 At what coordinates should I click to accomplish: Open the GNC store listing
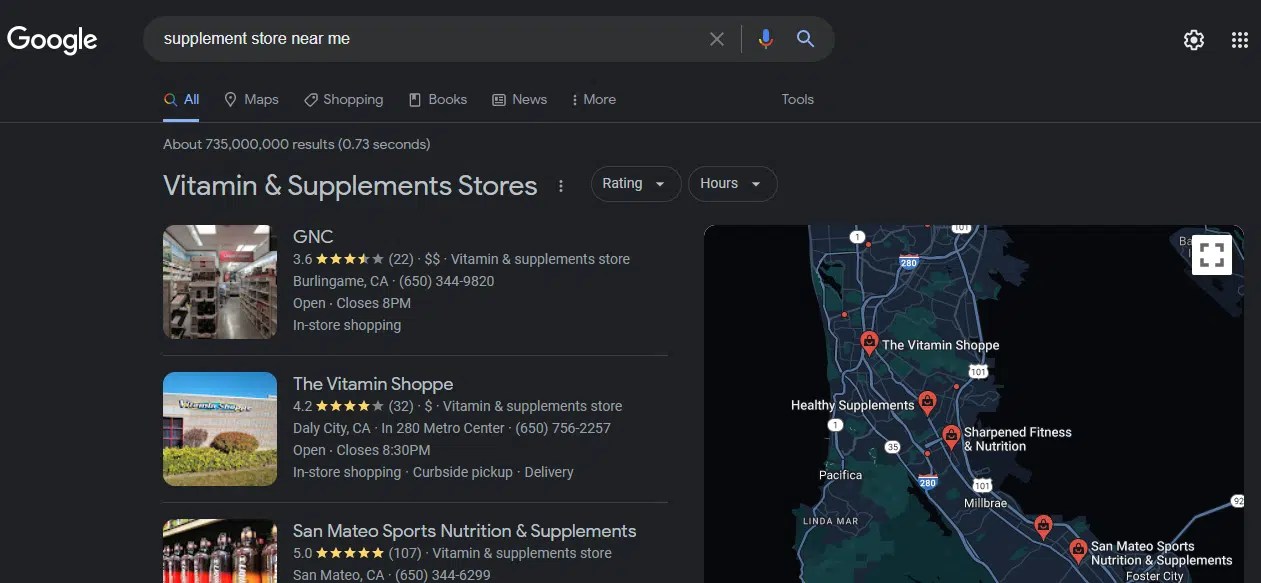click(313, 236)
